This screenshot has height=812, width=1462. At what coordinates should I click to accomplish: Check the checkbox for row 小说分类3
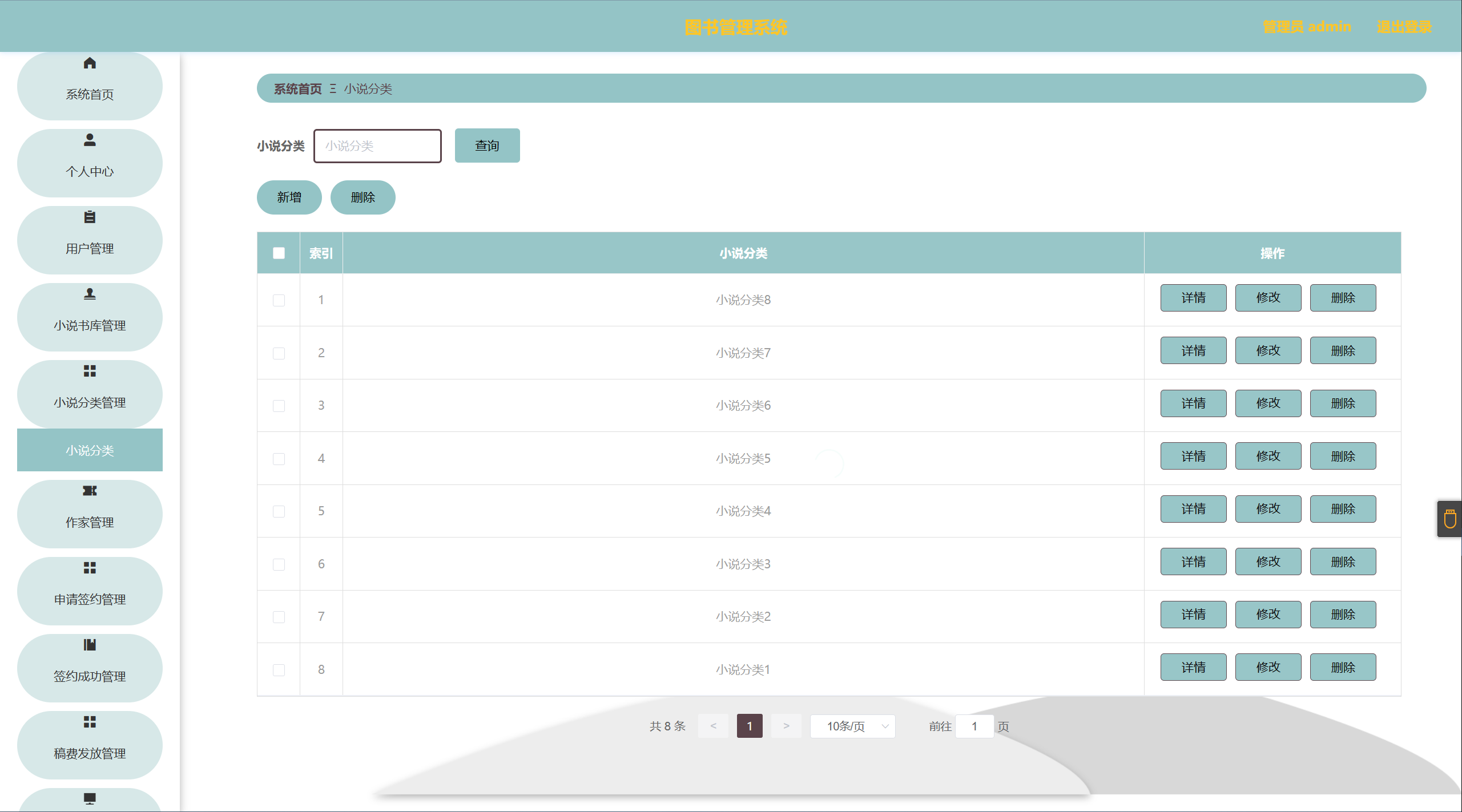(279, 564)
